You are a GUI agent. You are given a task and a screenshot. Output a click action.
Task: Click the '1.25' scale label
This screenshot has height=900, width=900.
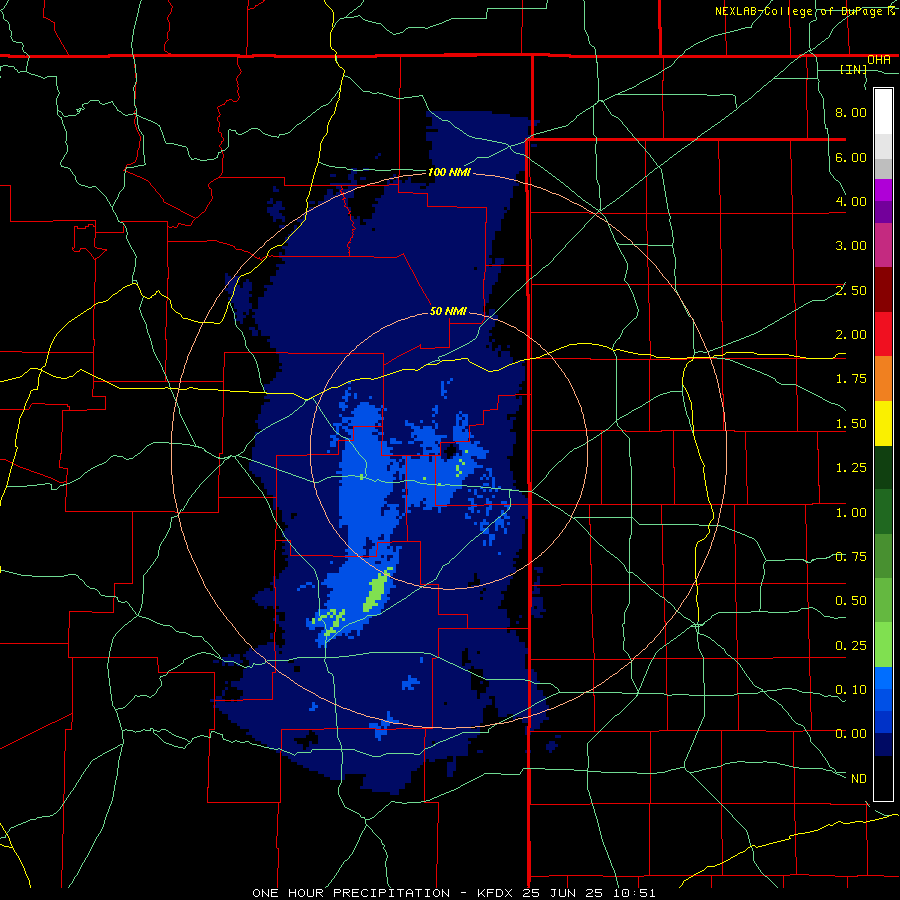point(851,468)
